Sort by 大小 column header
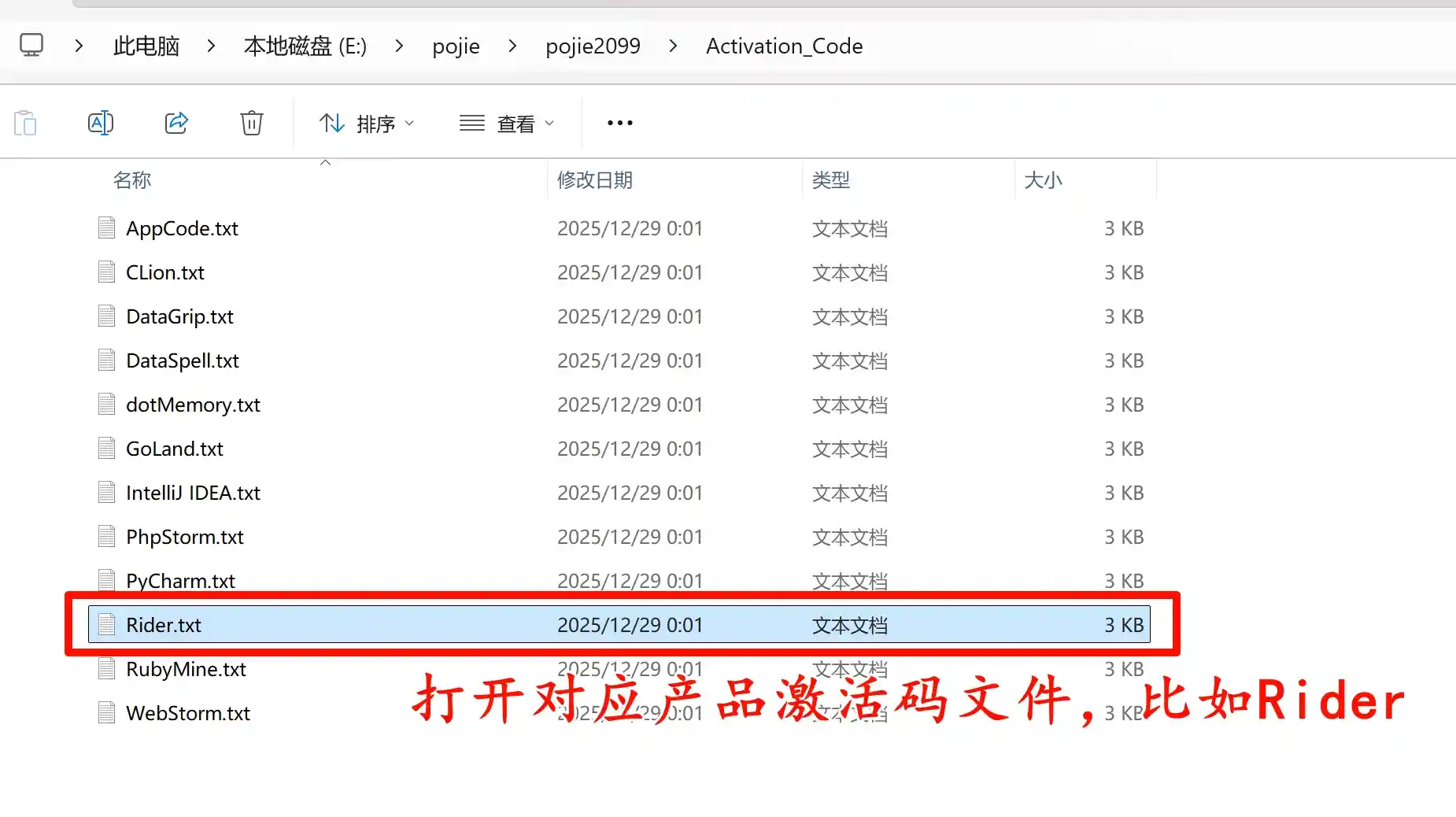This screenshot has height=817, width=1456. pyautogui.click(x=1043, y=180)
